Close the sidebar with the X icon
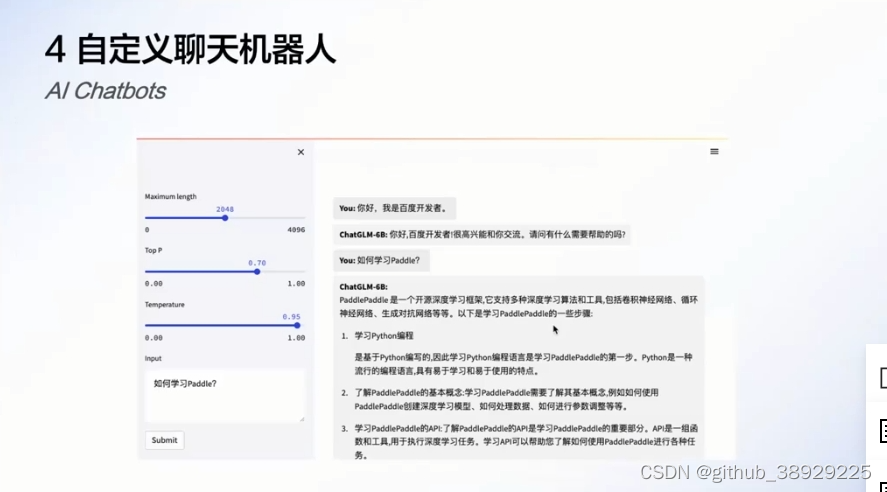Image resolution: width=887 pixels, height=492 pixels. pyautogui.click(x=301, y=152)
